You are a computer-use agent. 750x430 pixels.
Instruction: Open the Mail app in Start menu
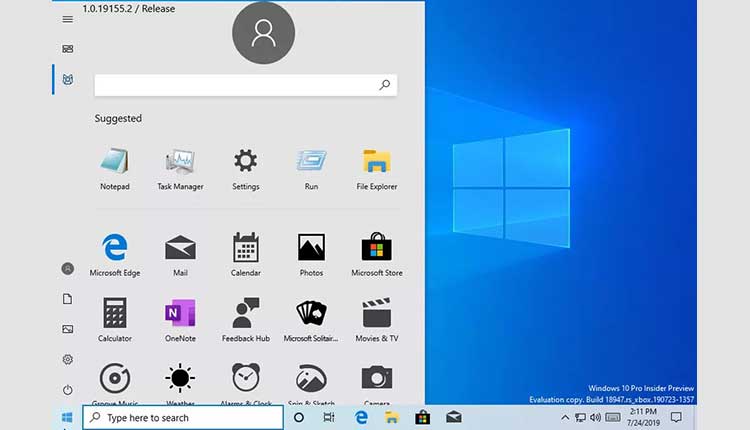180,254
